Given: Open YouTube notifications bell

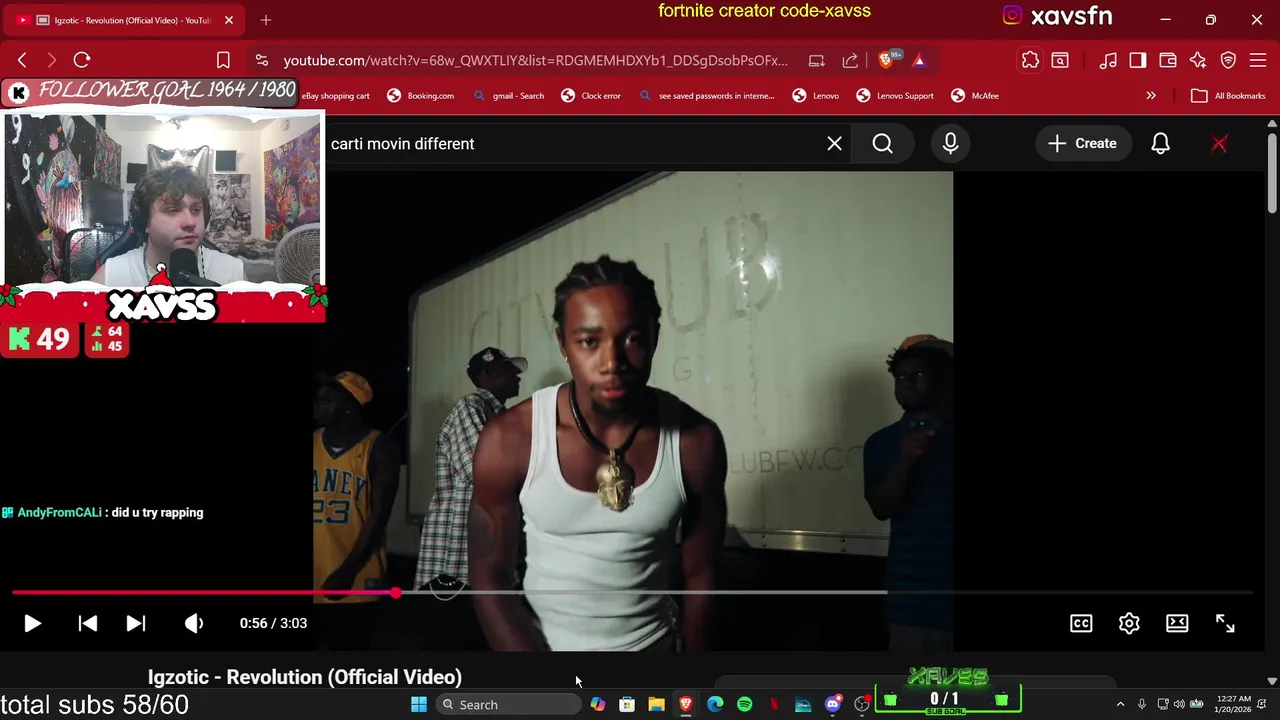Looking at the screenshot, I should point(1160,144).
